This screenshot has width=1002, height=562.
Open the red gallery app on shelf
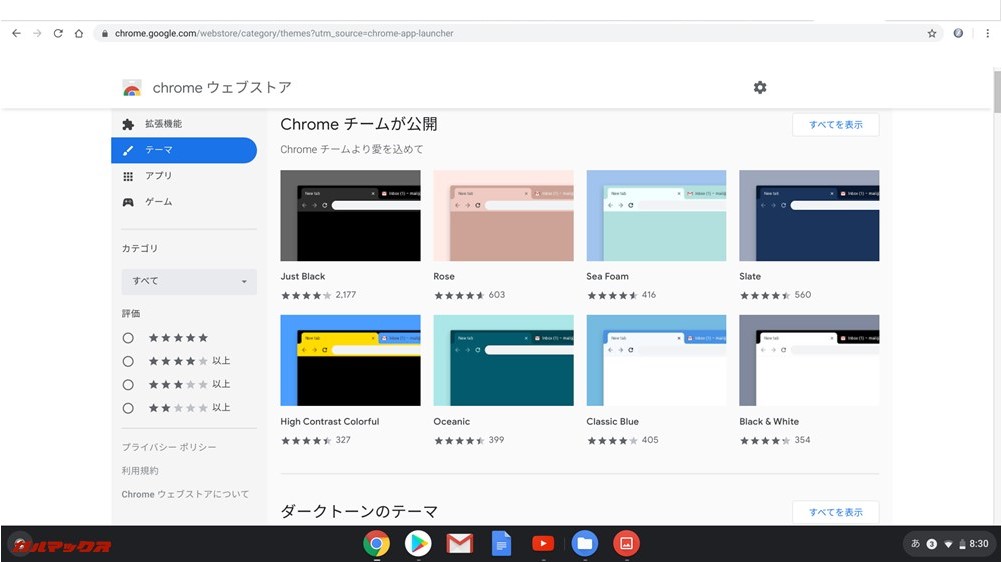click(626, 544)
